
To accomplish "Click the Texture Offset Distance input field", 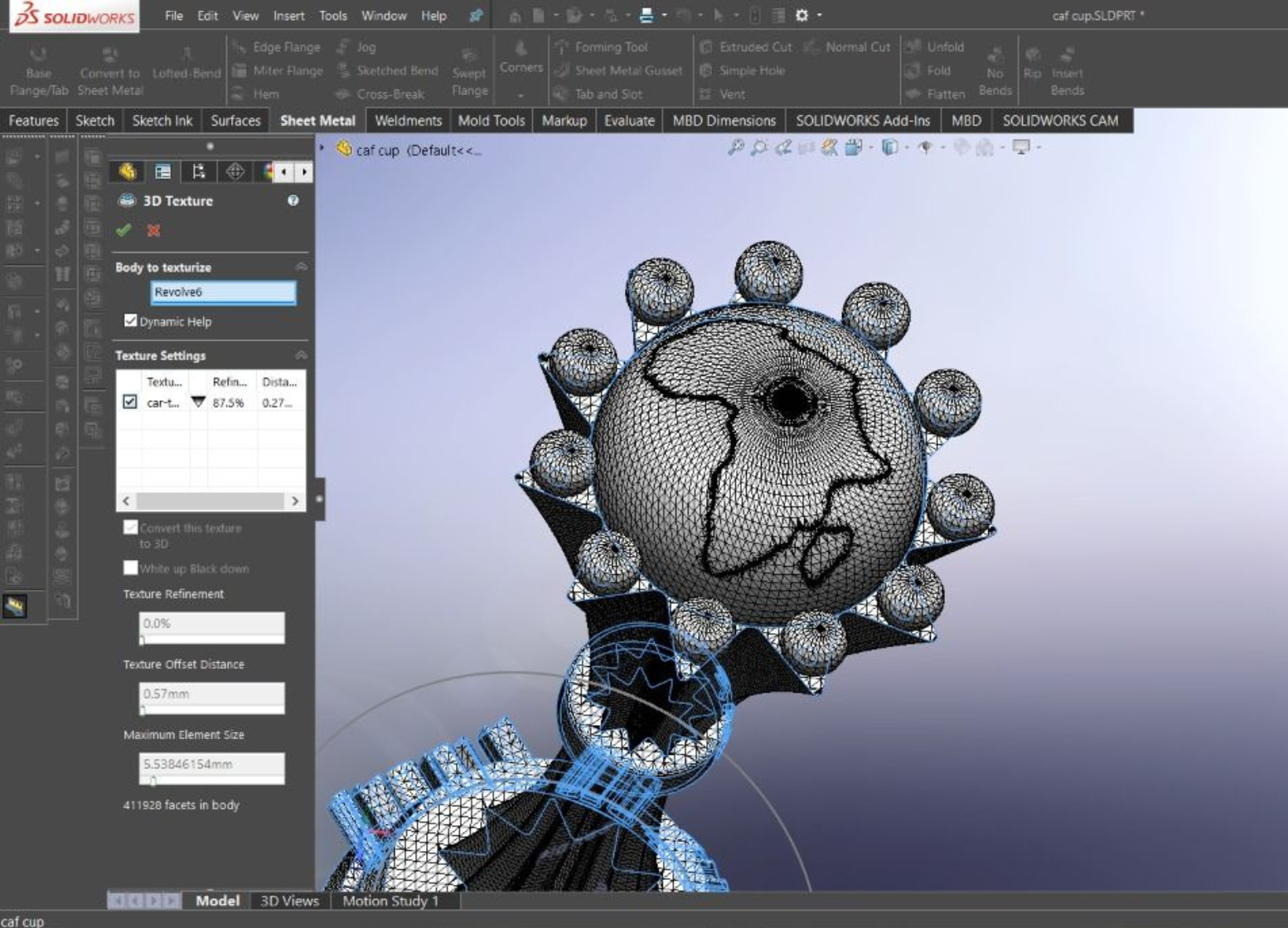I will pyautogui.click(x=211, y=694).
